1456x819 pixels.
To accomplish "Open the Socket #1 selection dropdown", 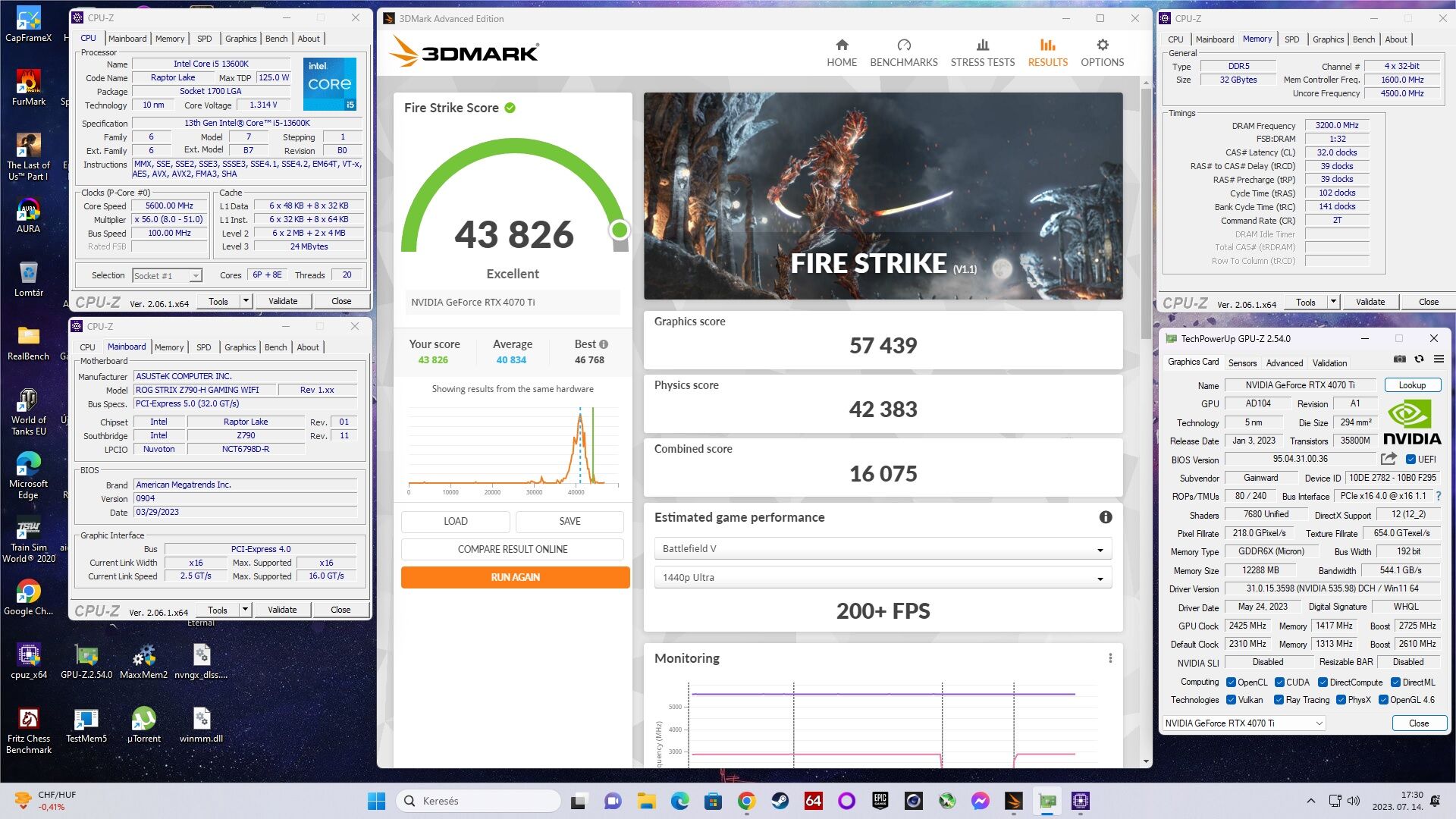I will coord(167,275).
